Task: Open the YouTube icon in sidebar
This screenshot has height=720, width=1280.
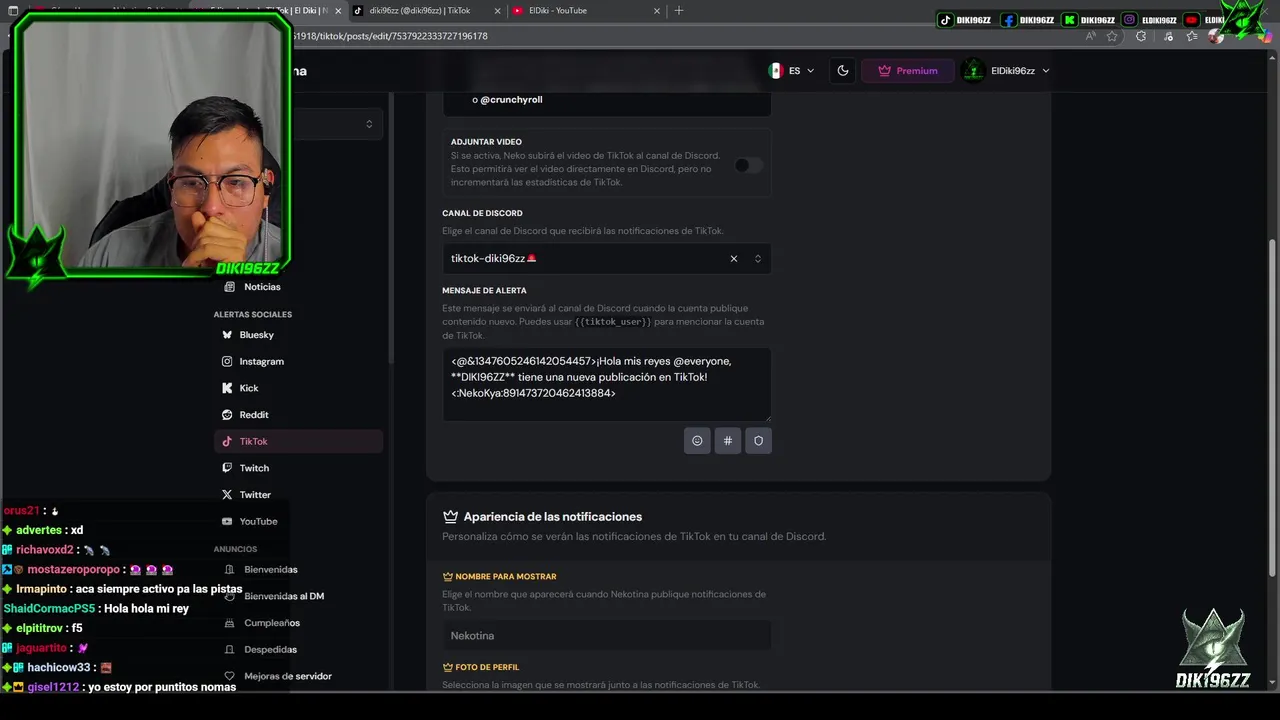Action: click(x=227, y=521)
